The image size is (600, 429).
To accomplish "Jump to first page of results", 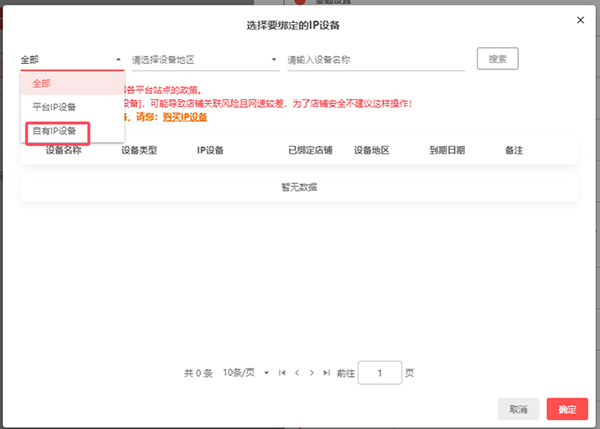I will click(283, 373).
